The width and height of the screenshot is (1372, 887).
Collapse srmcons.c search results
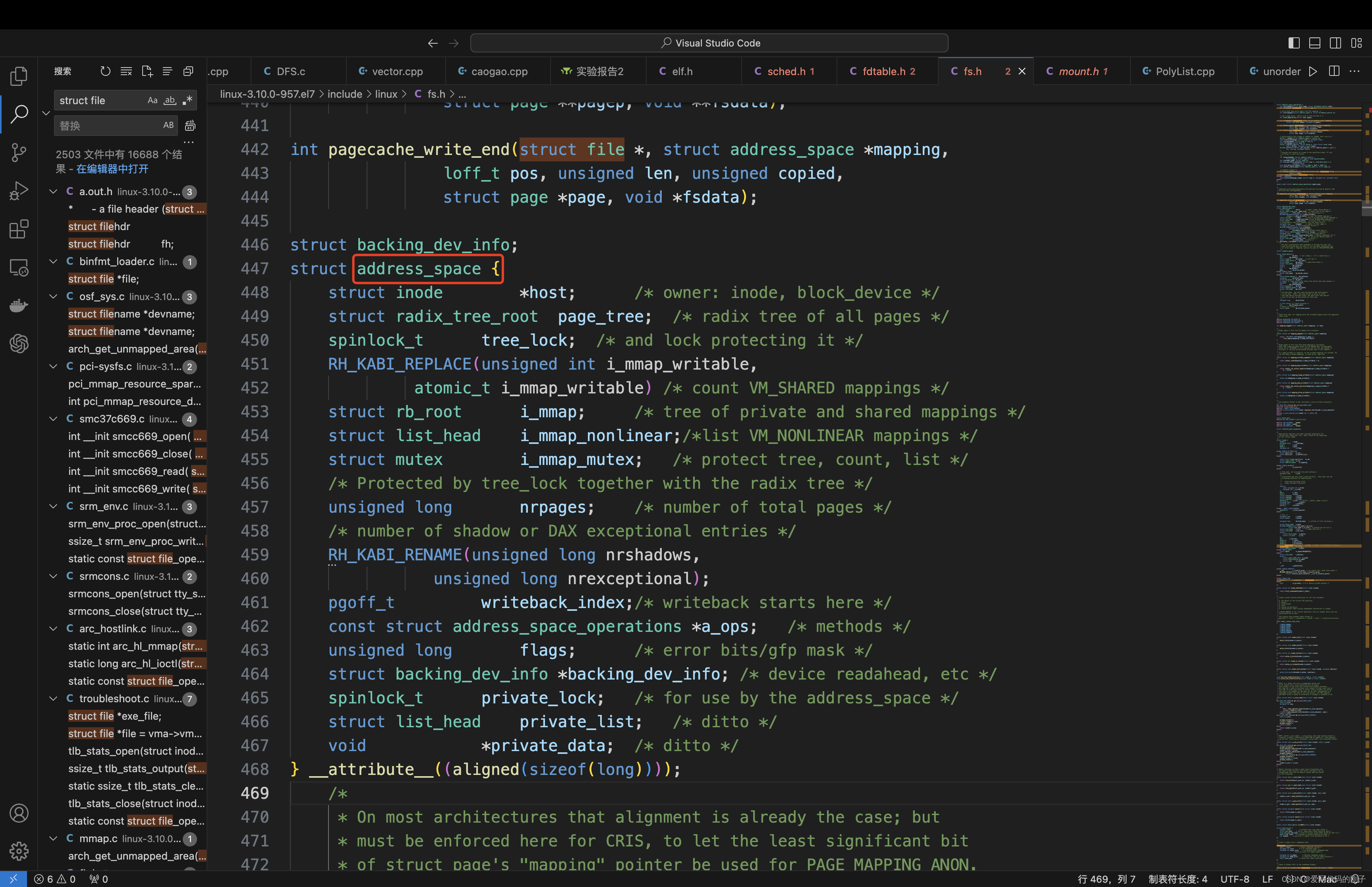click(53, 576)
